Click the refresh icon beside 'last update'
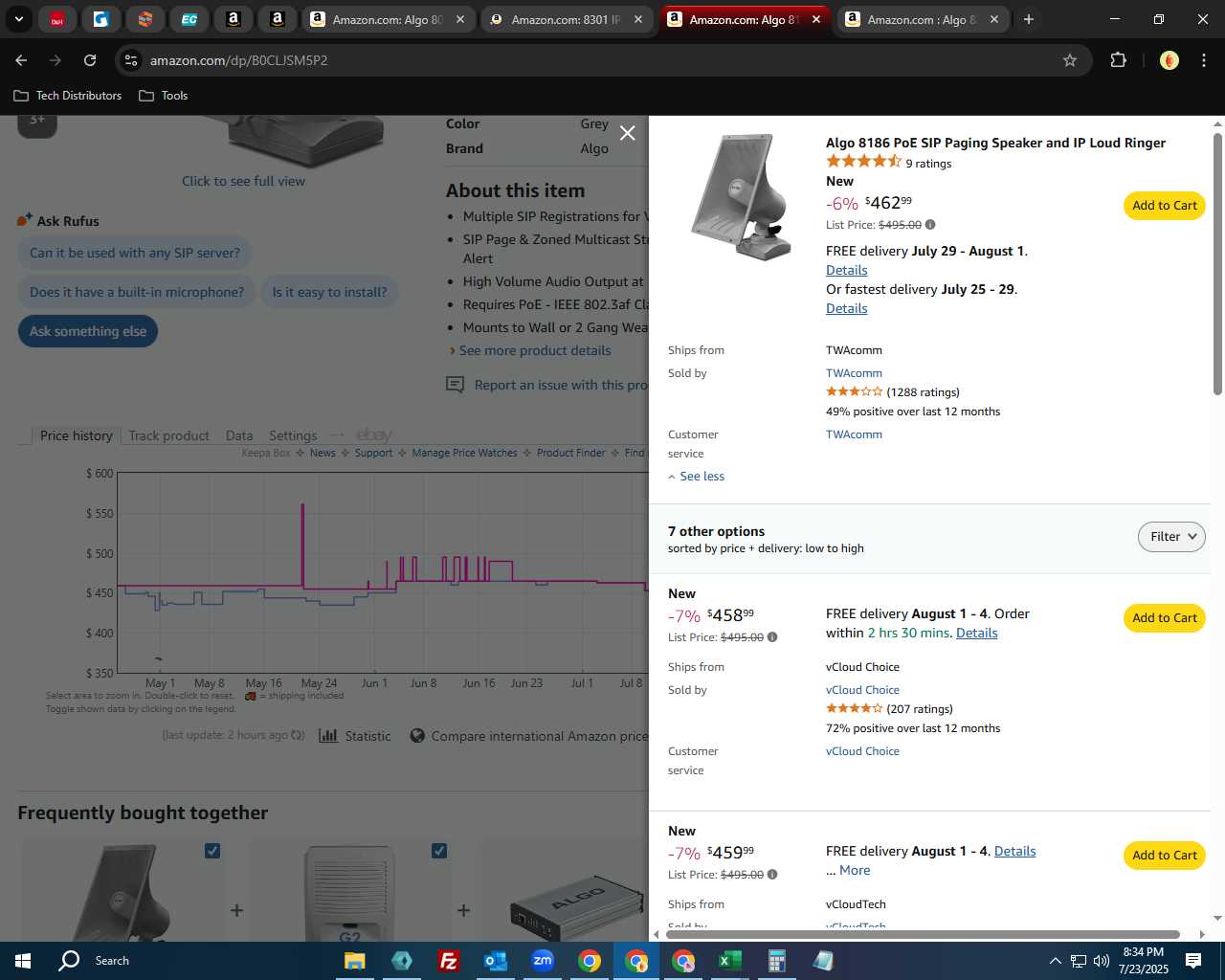The height and width of the screenshot is (980, 1225). coord(298,736)
